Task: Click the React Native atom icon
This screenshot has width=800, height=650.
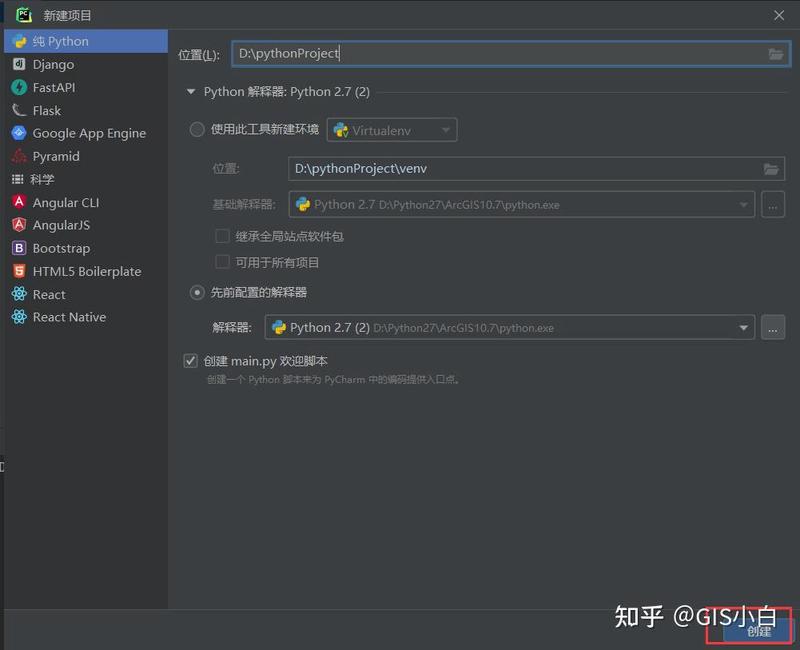Action: pos(19,317)
